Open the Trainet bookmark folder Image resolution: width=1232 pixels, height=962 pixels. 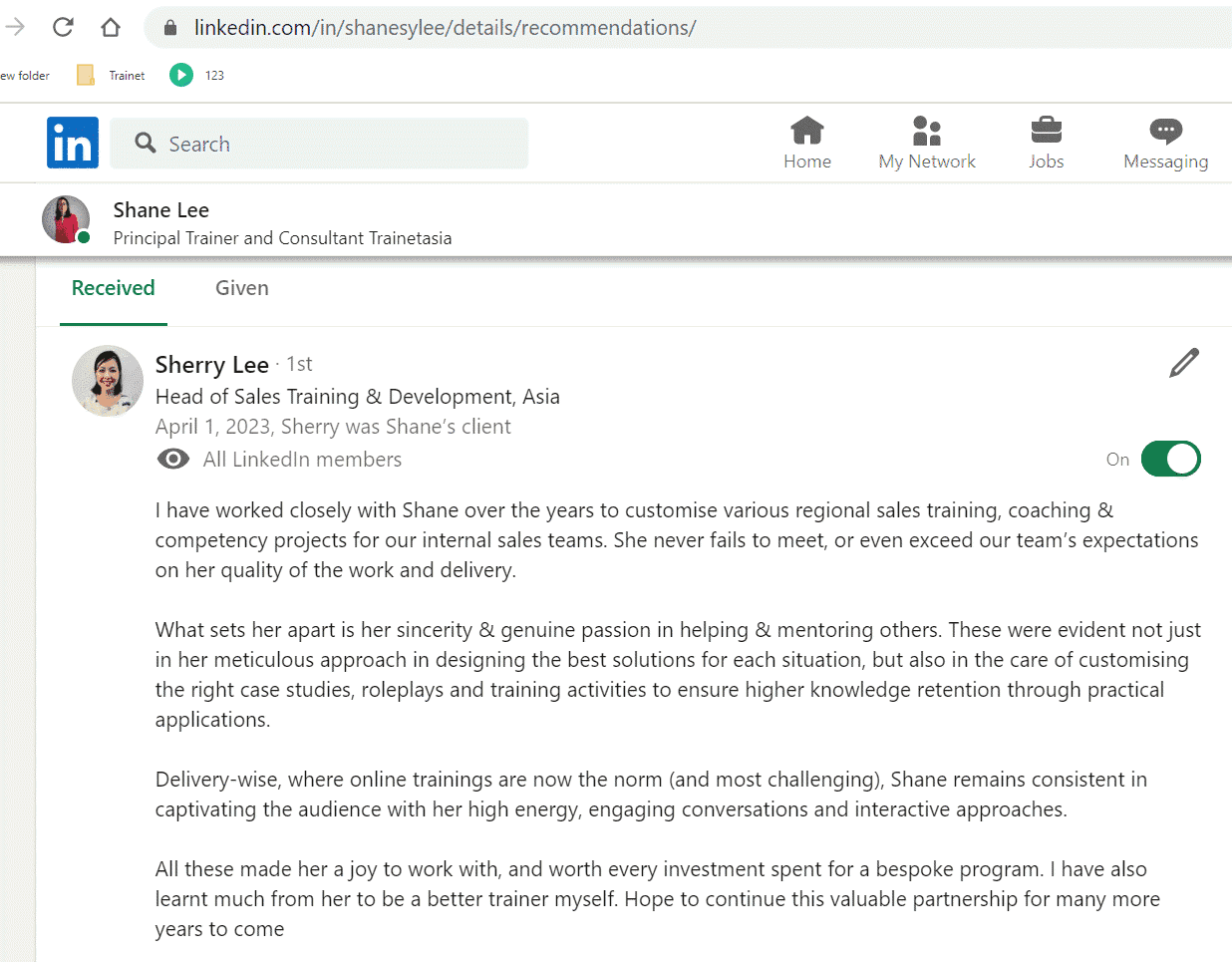click(112, 75)
